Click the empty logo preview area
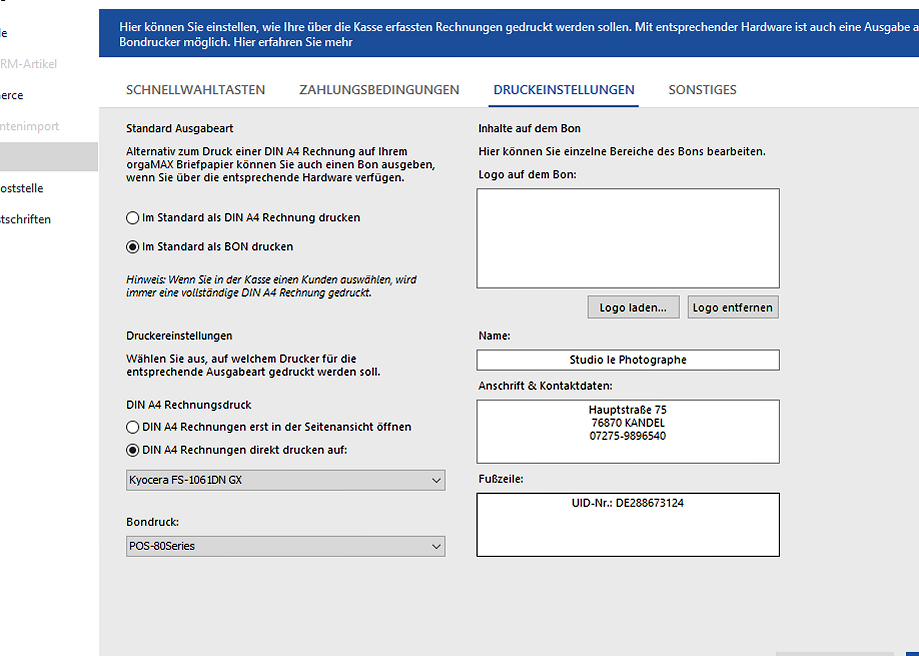 pyautogui.click(x=628, y=238)
